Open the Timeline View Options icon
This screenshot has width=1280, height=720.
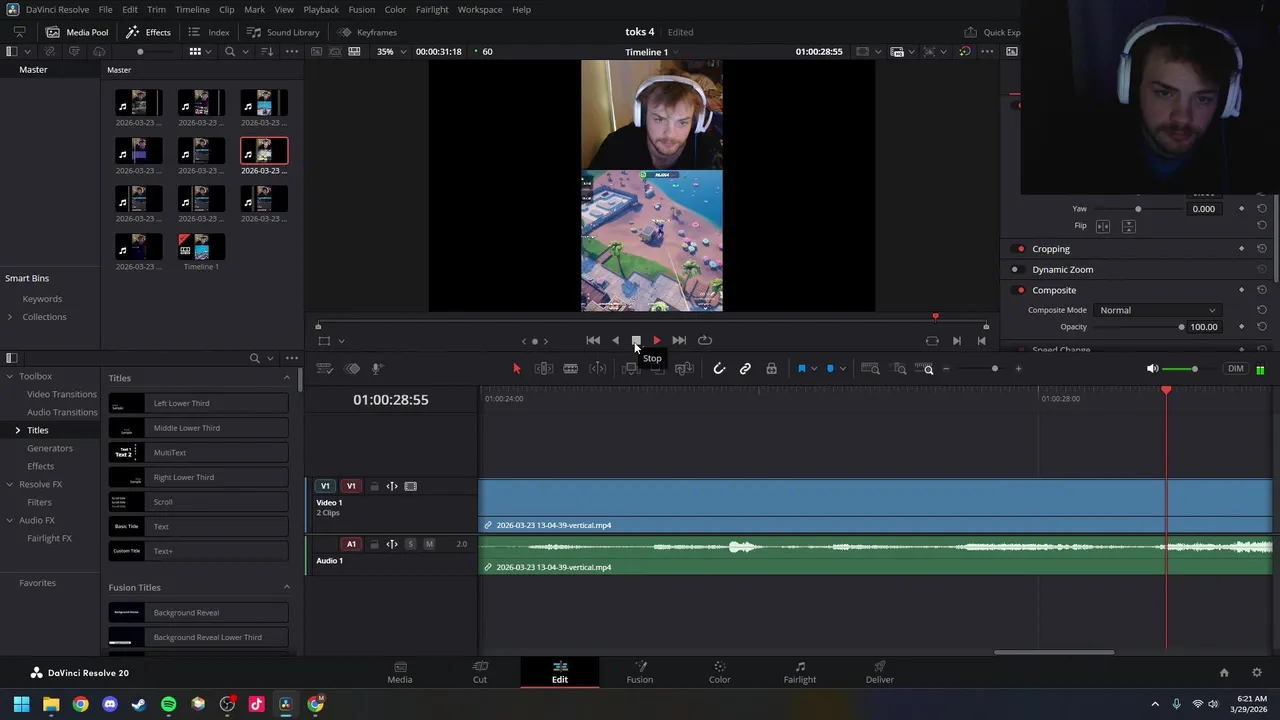[324, 369]
